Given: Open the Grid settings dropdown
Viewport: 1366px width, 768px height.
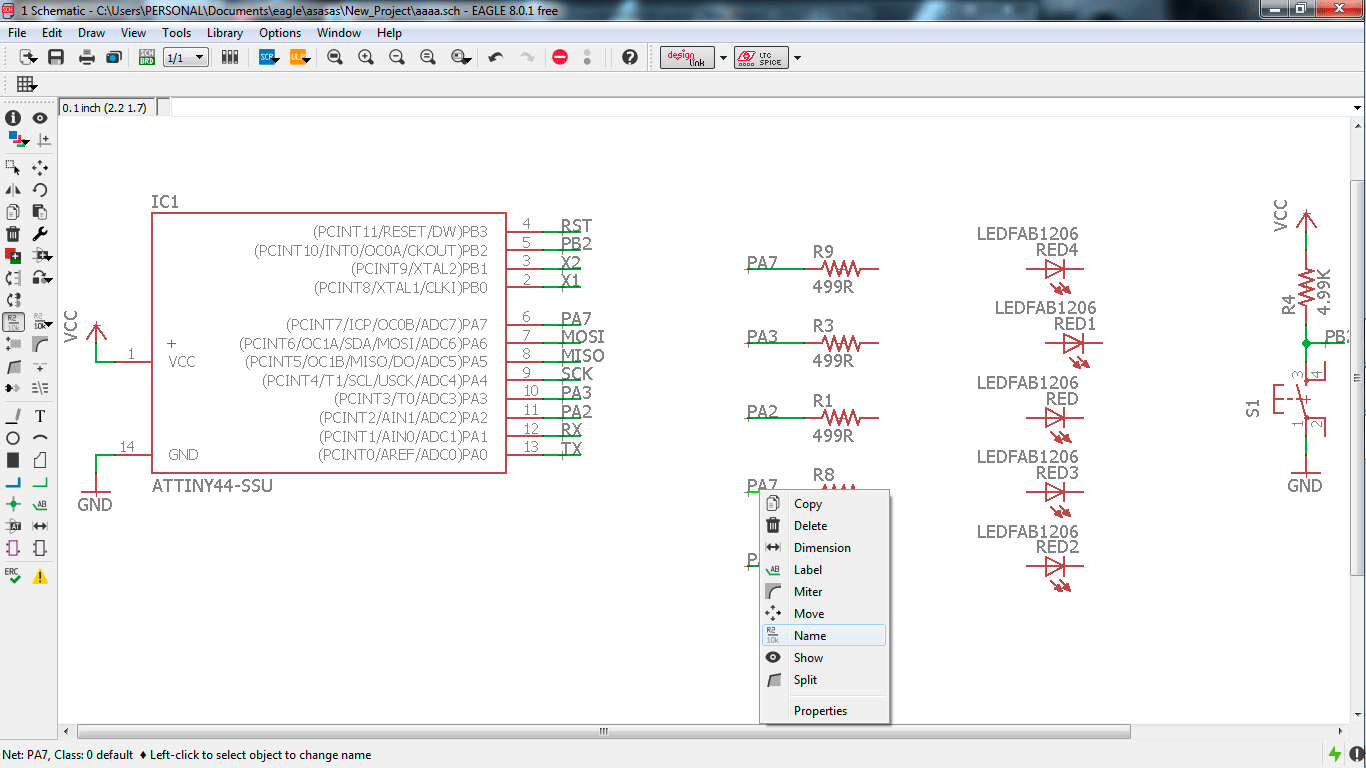Looking at the screenshot, I should 27,85.
